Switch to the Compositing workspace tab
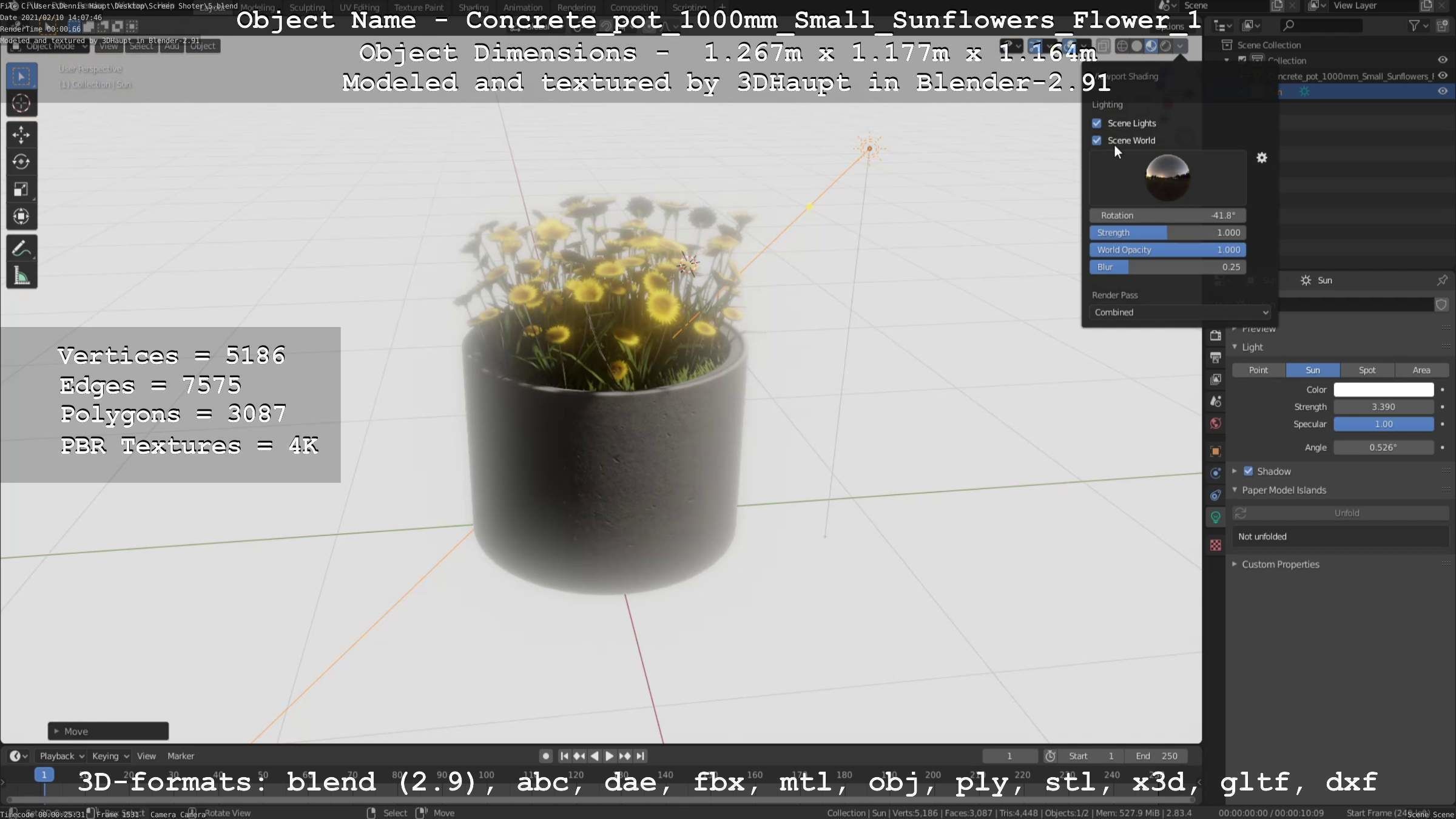This screenshot has width=1456, height=819. click(633, 8)
